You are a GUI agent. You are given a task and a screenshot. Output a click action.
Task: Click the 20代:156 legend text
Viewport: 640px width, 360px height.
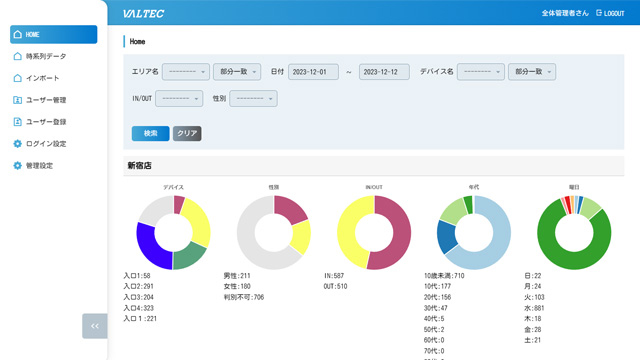point(437,298)
